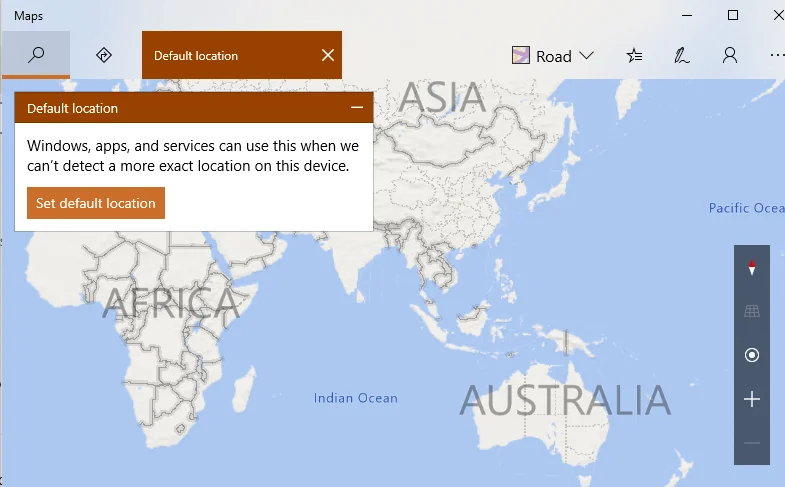Screen dimensions: 785x487
Task: Rotate map to north with compass
Action: point(751,267)
